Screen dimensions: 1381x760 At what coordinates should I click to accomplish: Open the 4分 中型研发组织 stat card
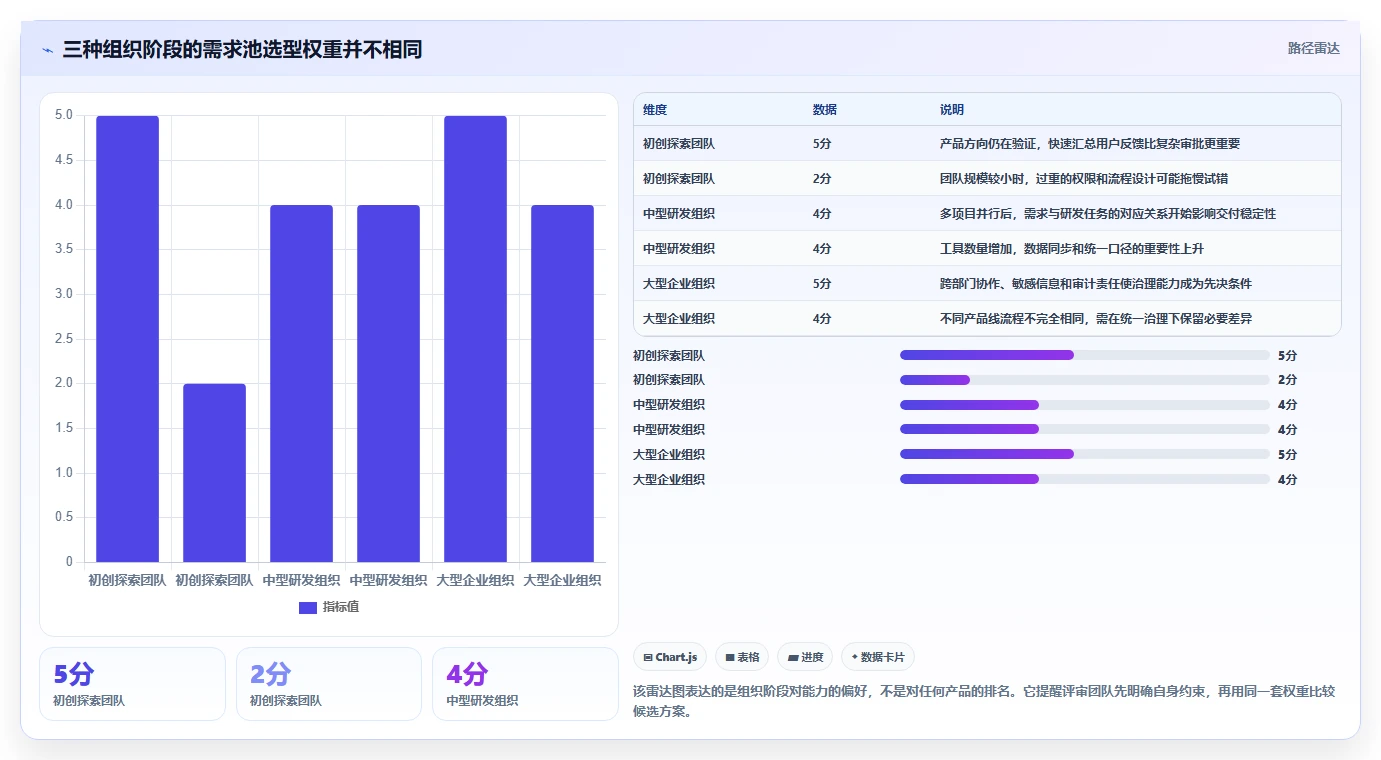[x=525, y=684]
